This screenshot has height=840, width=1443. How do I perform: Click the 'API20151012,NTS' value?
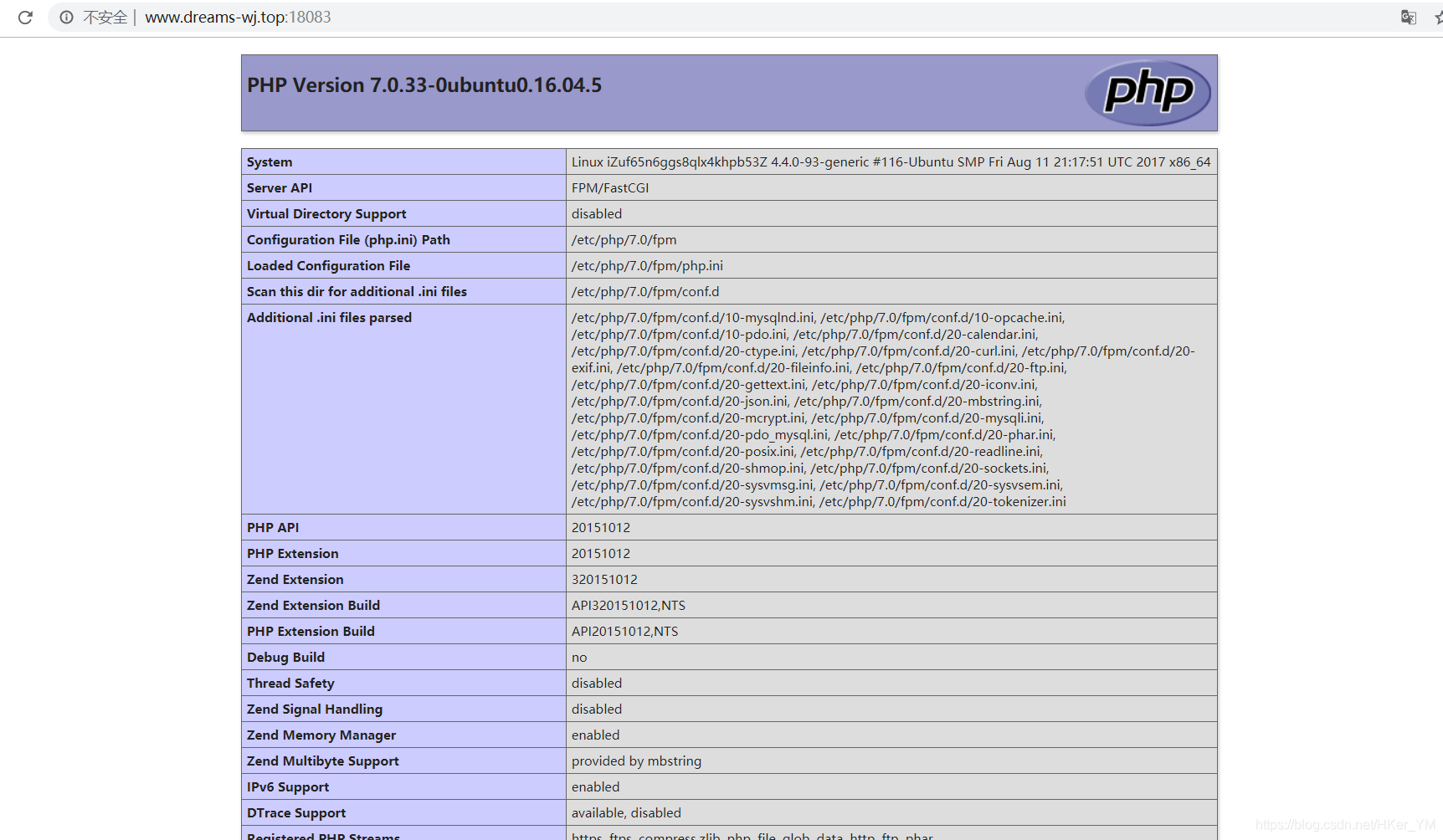click(625, 632)
